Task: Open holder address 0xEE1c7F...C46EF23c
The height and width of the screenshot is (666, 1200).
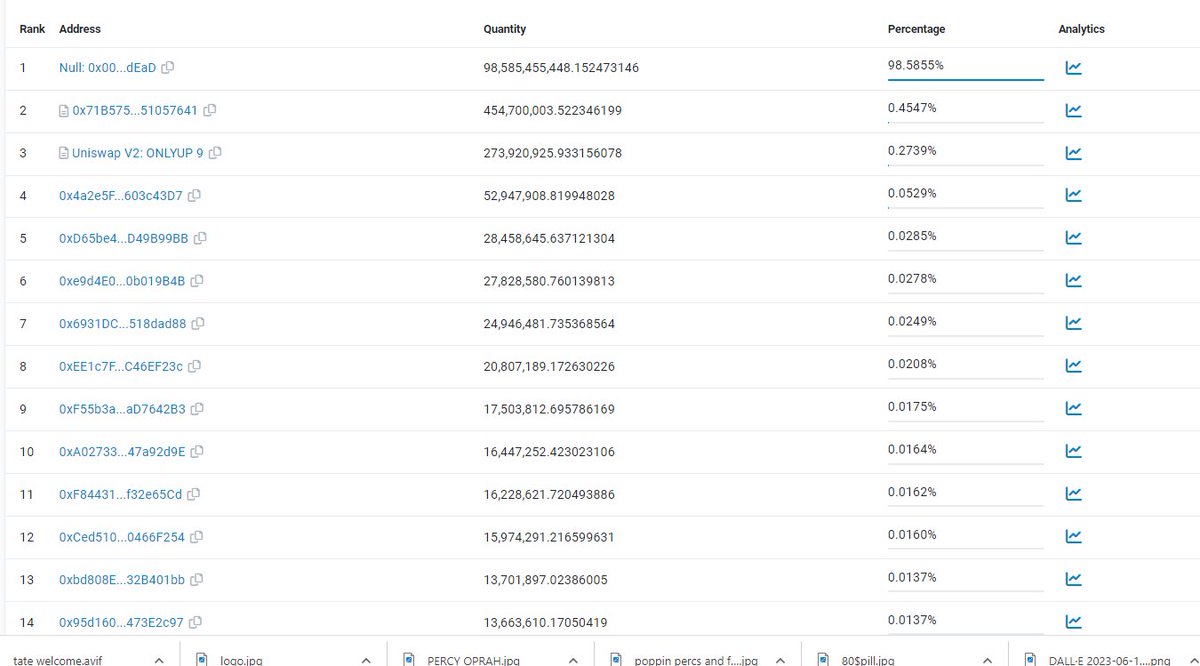Action: pos(121,366)
